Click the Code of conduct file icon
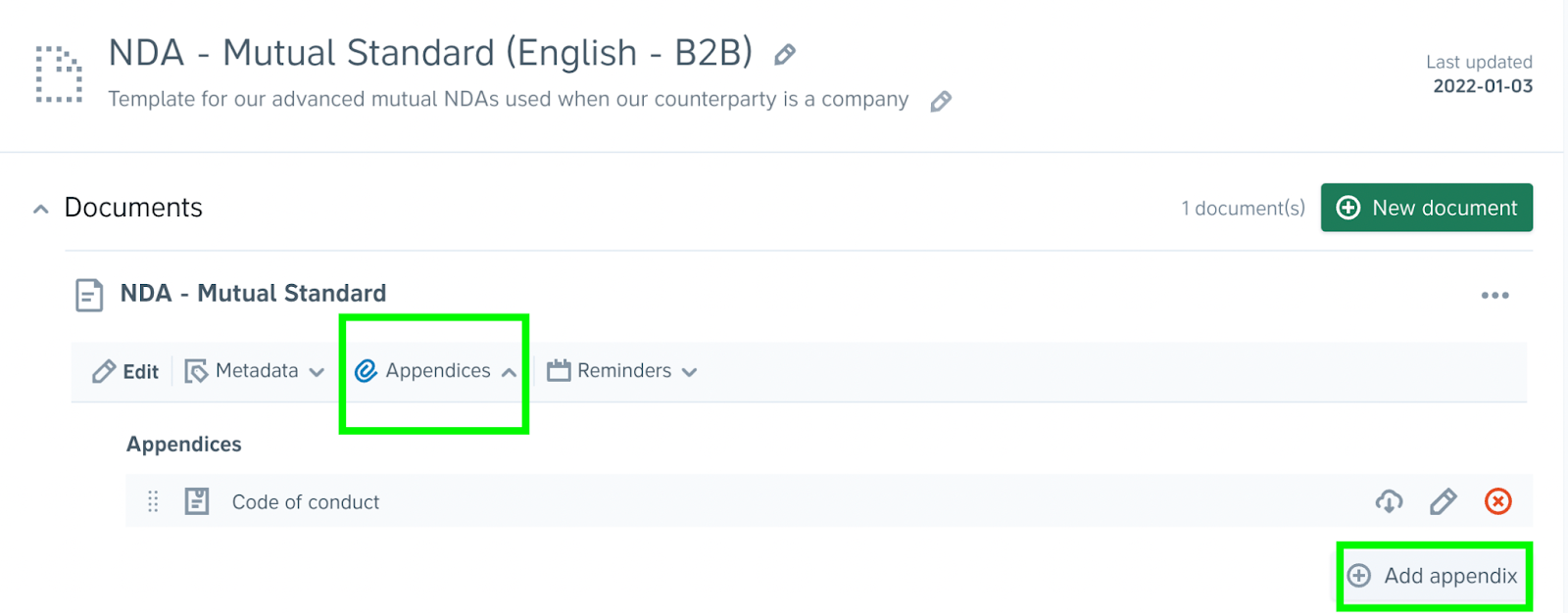Image resolution: width=1568 pixels, height=613 pixels. (x=197, y=501)
